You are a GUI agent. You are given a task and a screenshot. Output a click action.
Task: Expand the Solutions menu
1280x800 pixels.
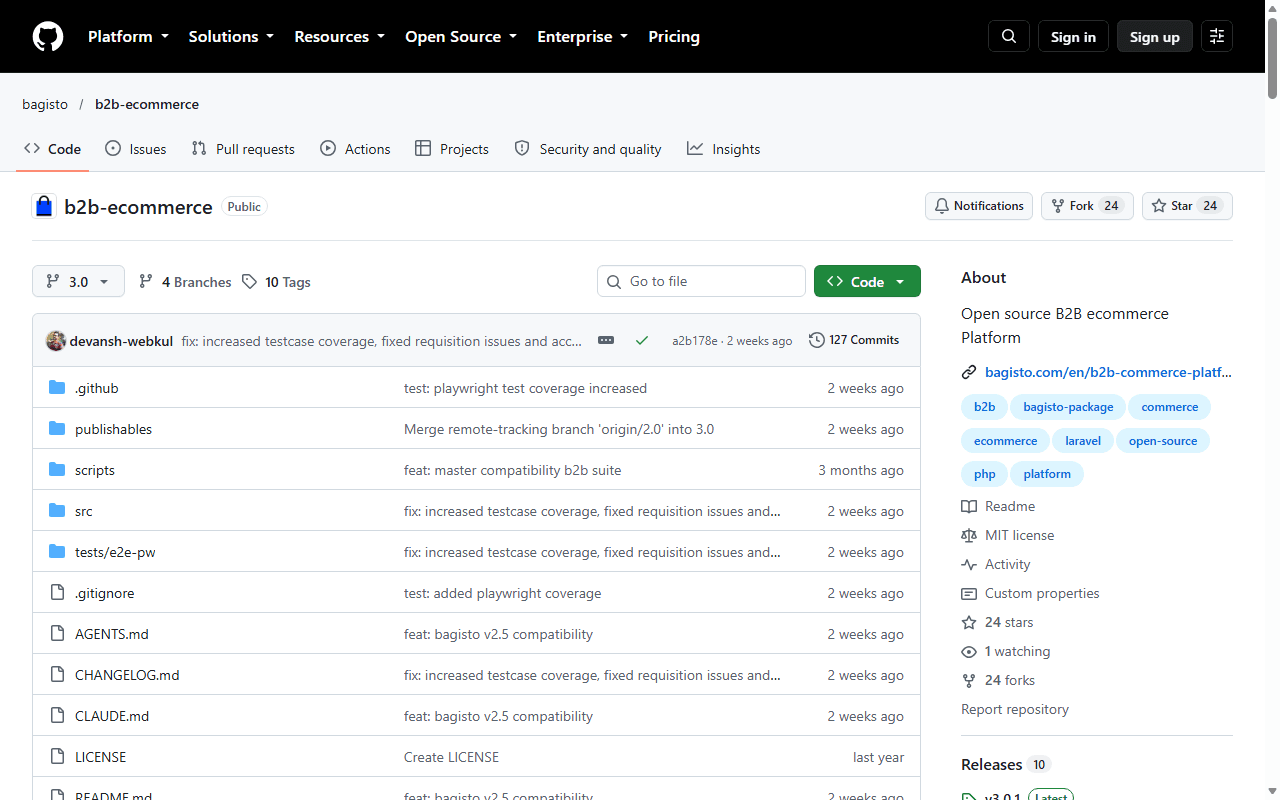(x=231, y=37)
